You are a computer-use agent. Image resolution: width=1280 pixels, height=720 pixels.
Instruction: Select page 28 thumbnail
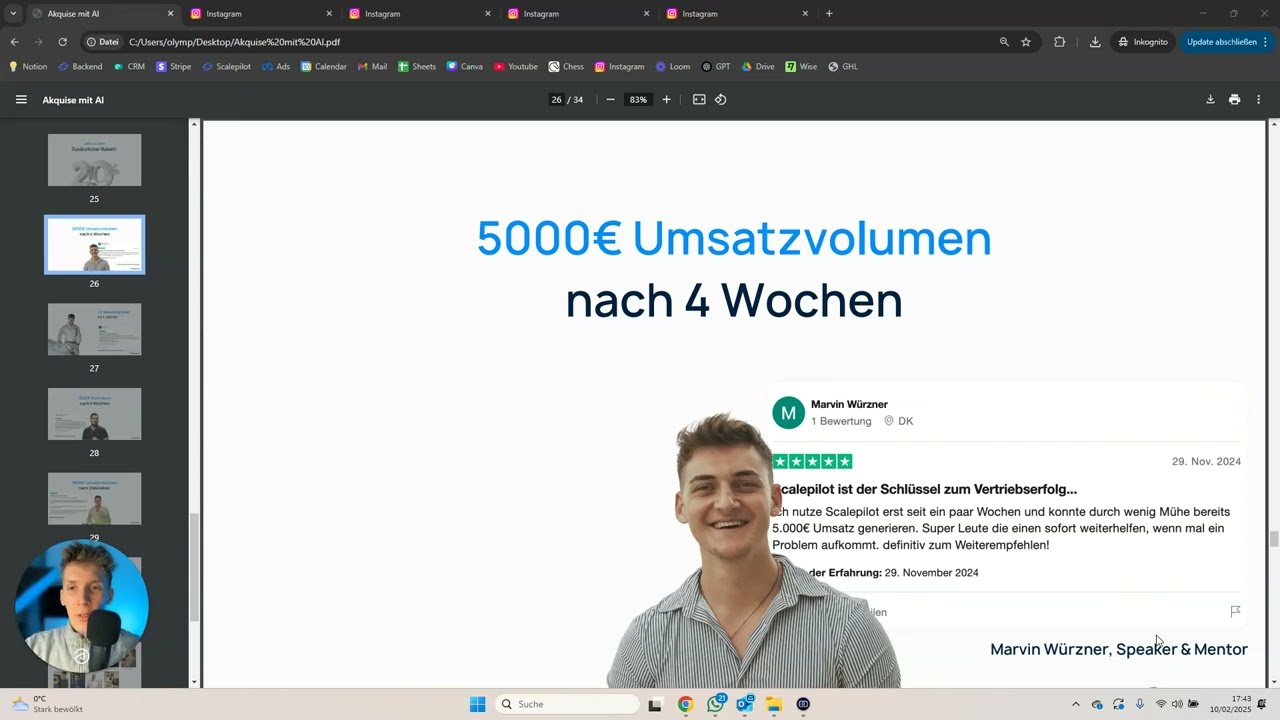pos(94,414)
